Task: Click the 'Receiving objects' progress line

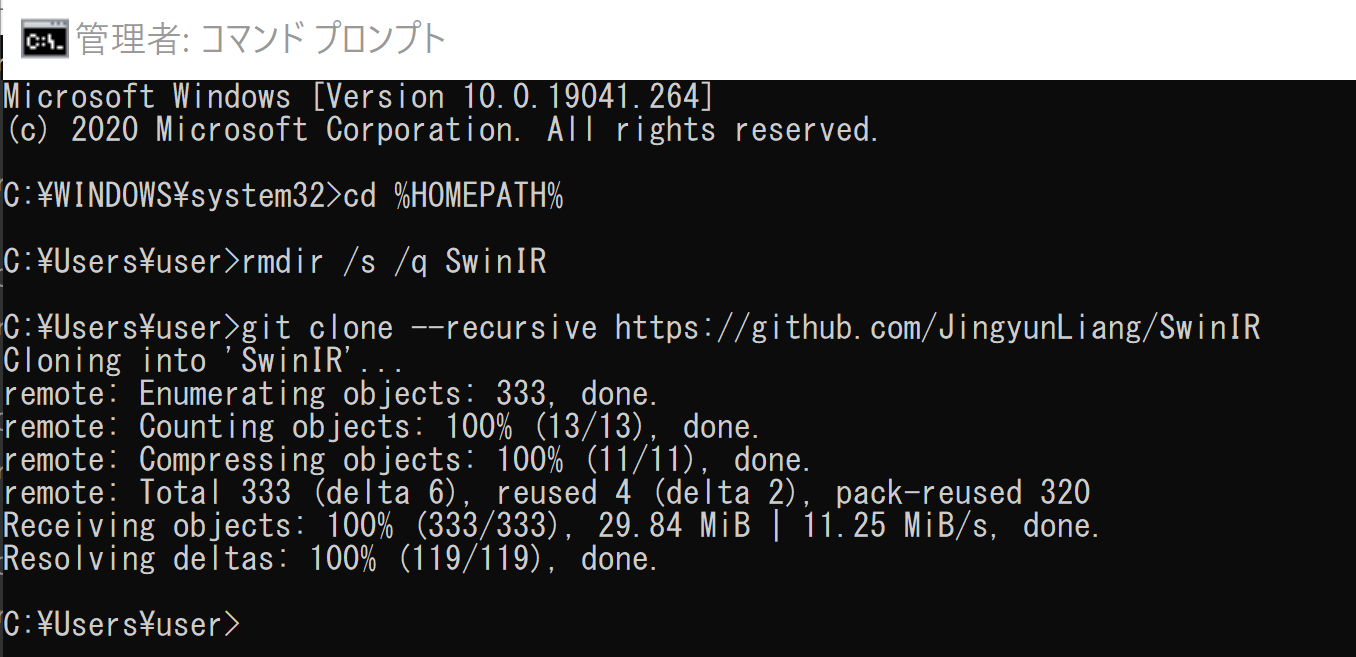Action: coord(552,525)
